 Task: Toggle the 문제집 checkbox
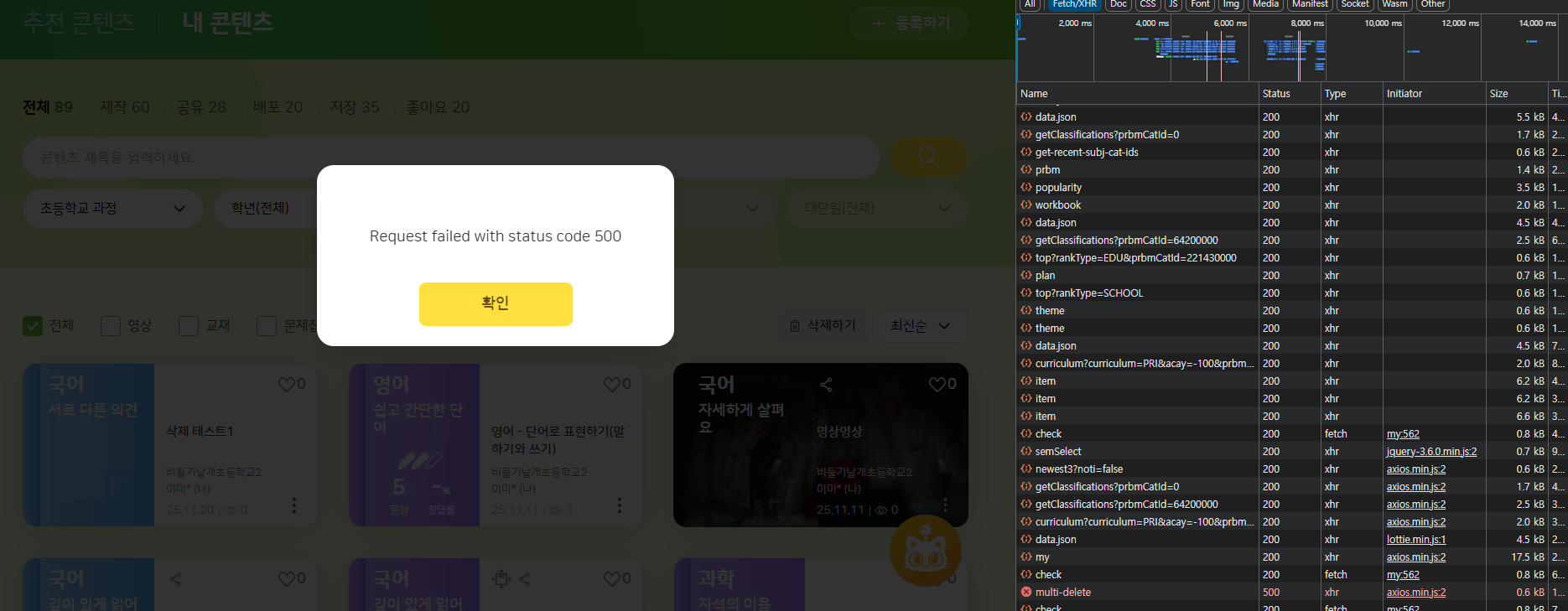pyautogui.click(x=267, y=325)
